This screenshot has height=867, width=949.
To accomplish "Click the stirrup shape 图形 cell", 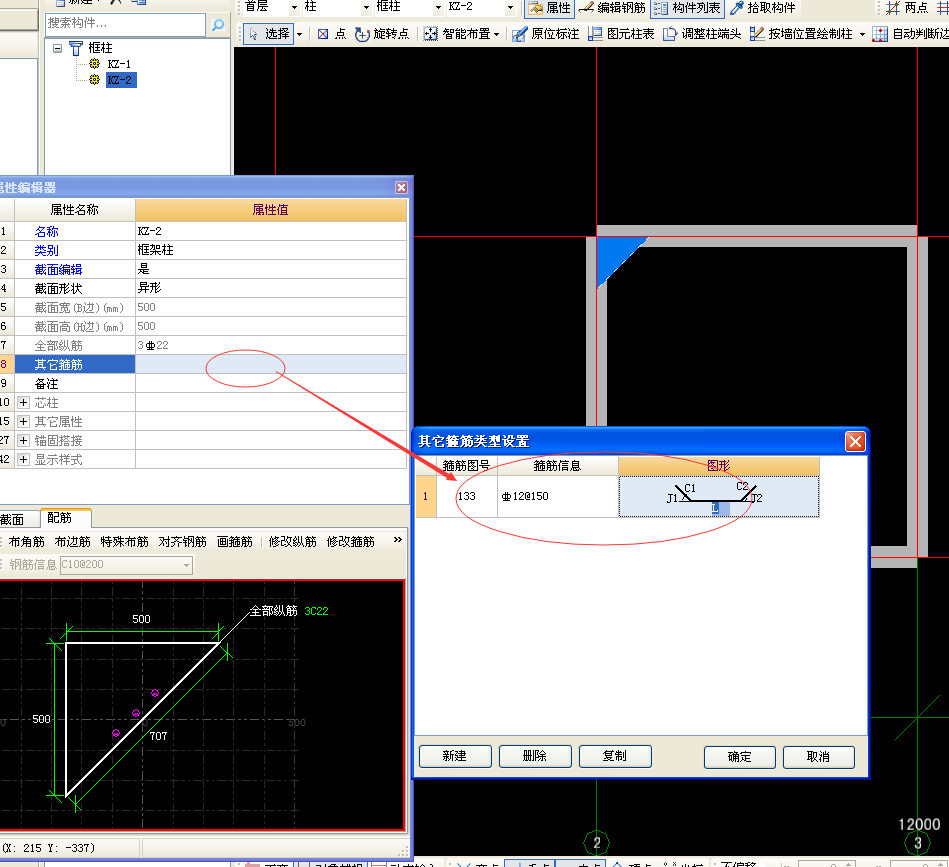I will coord(718,496).
